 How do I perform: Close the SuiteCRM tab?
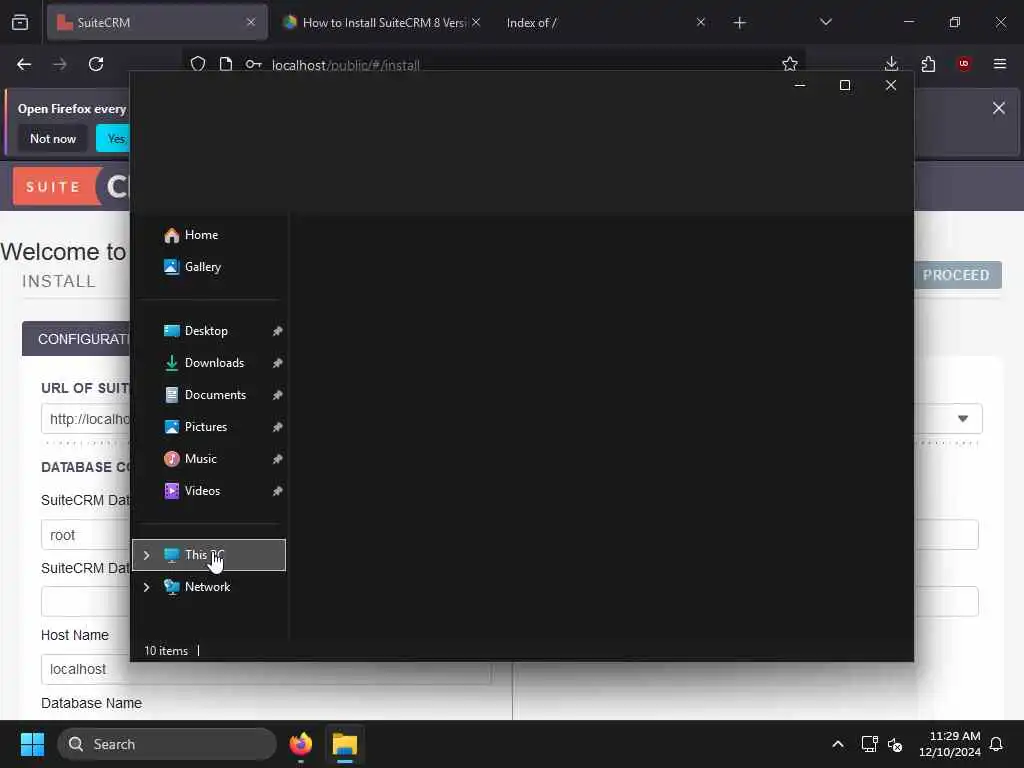(x=251, y=23)
